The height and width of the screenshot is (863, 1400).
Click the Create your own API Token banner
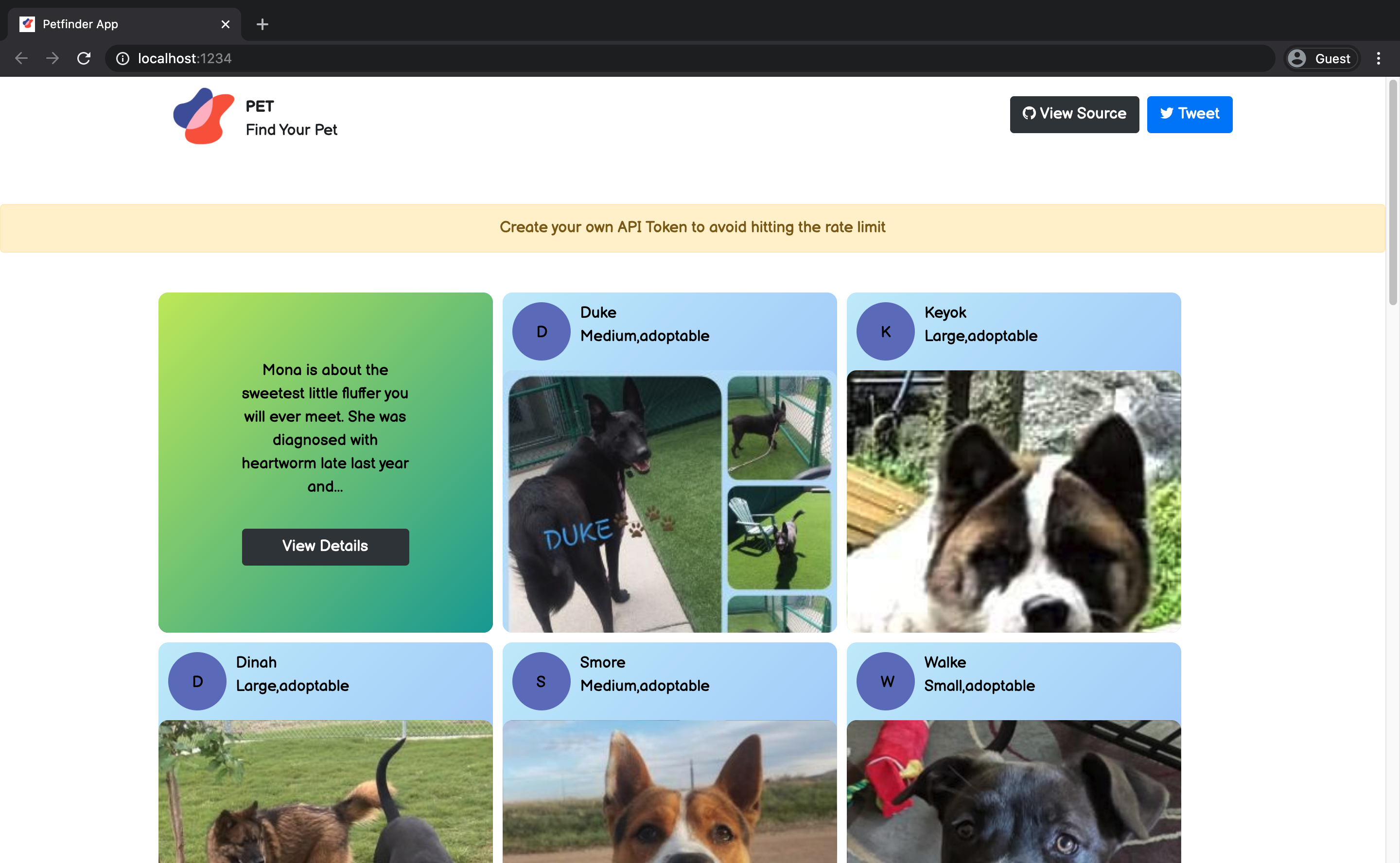[692, 227]
